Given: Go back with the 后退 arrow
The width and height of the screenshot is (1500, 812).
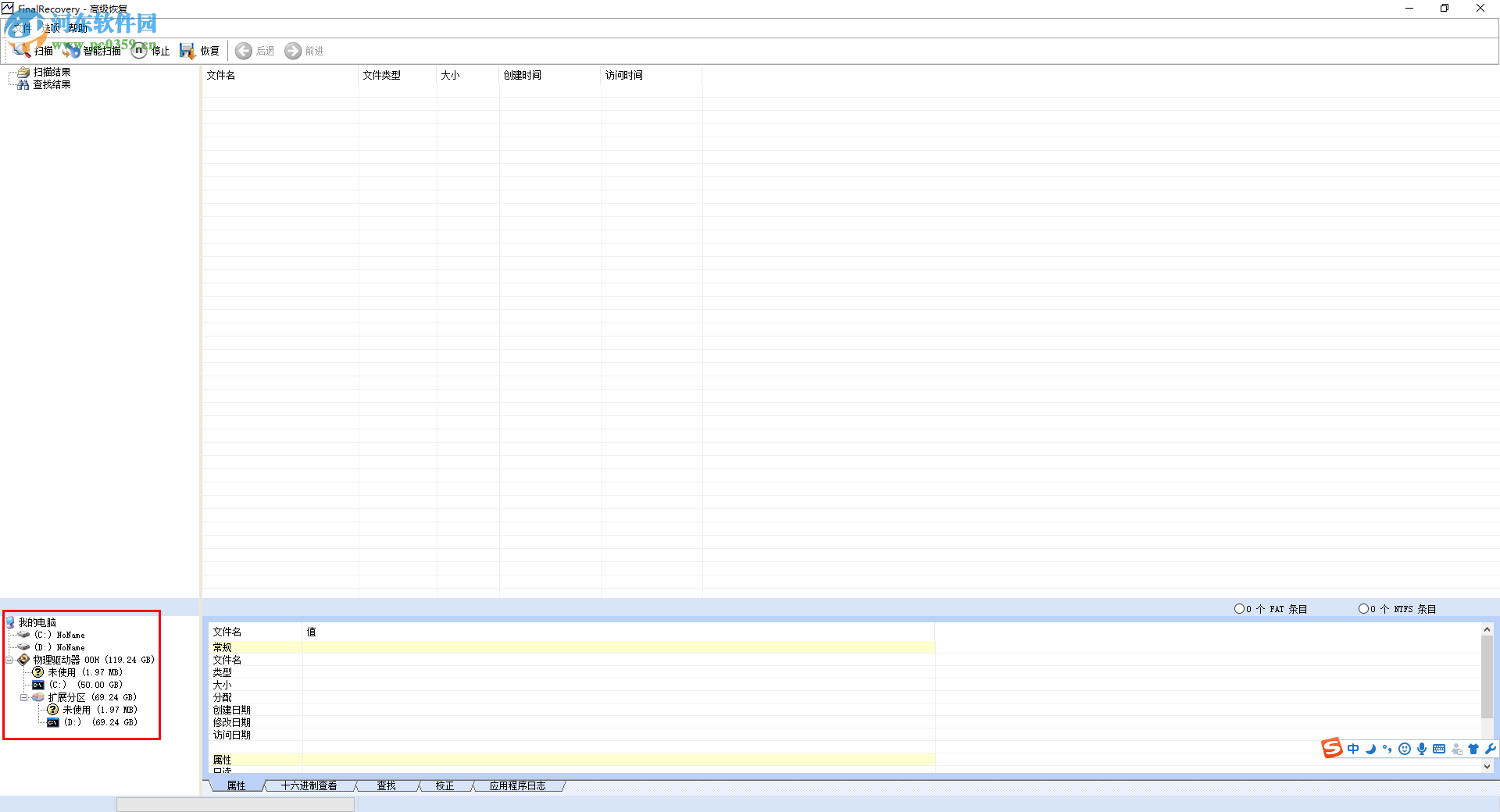Looking at the screenshot, I should (244, 51).
